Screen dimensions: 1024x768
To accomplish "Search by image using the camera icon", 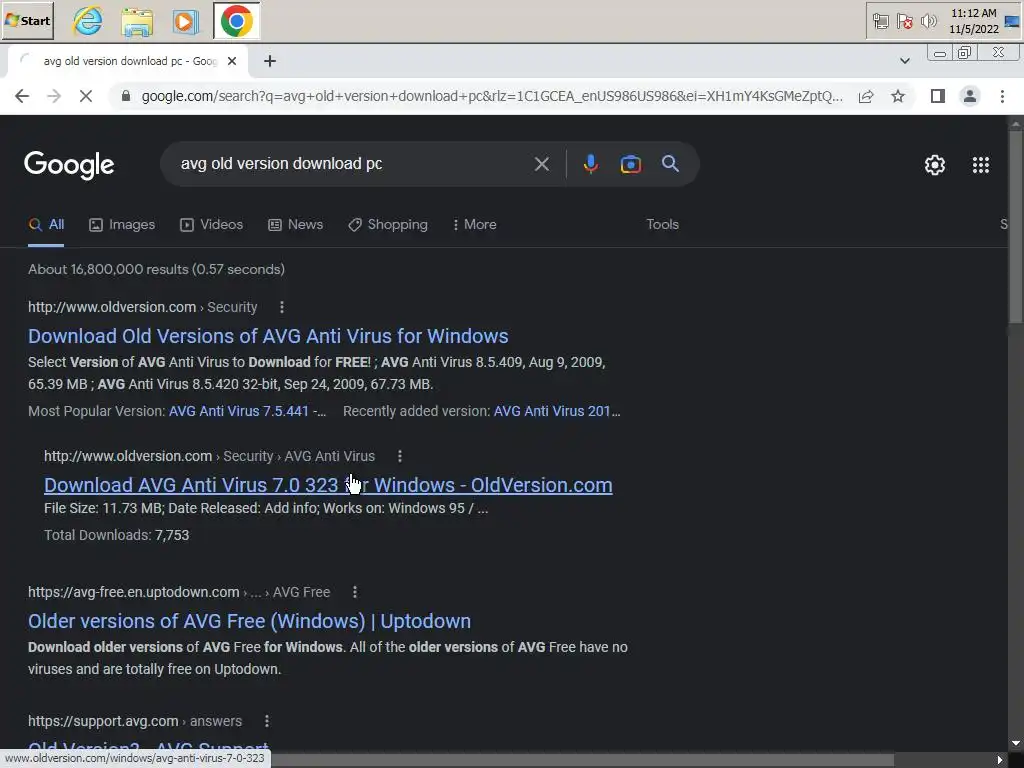I will pyautogui.click(x=630, y=164).
